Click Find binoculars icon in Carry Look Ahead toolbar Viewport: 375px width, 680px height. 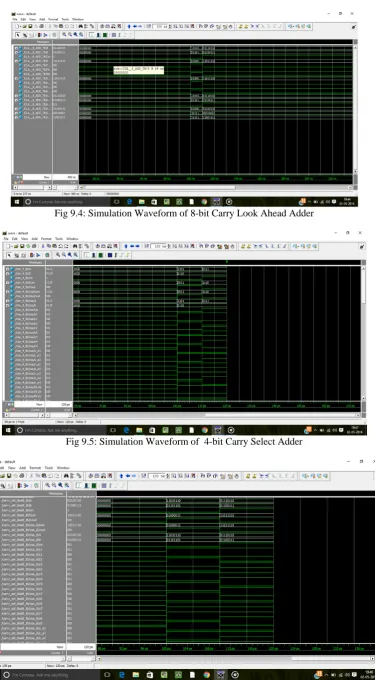click(81, 26)
